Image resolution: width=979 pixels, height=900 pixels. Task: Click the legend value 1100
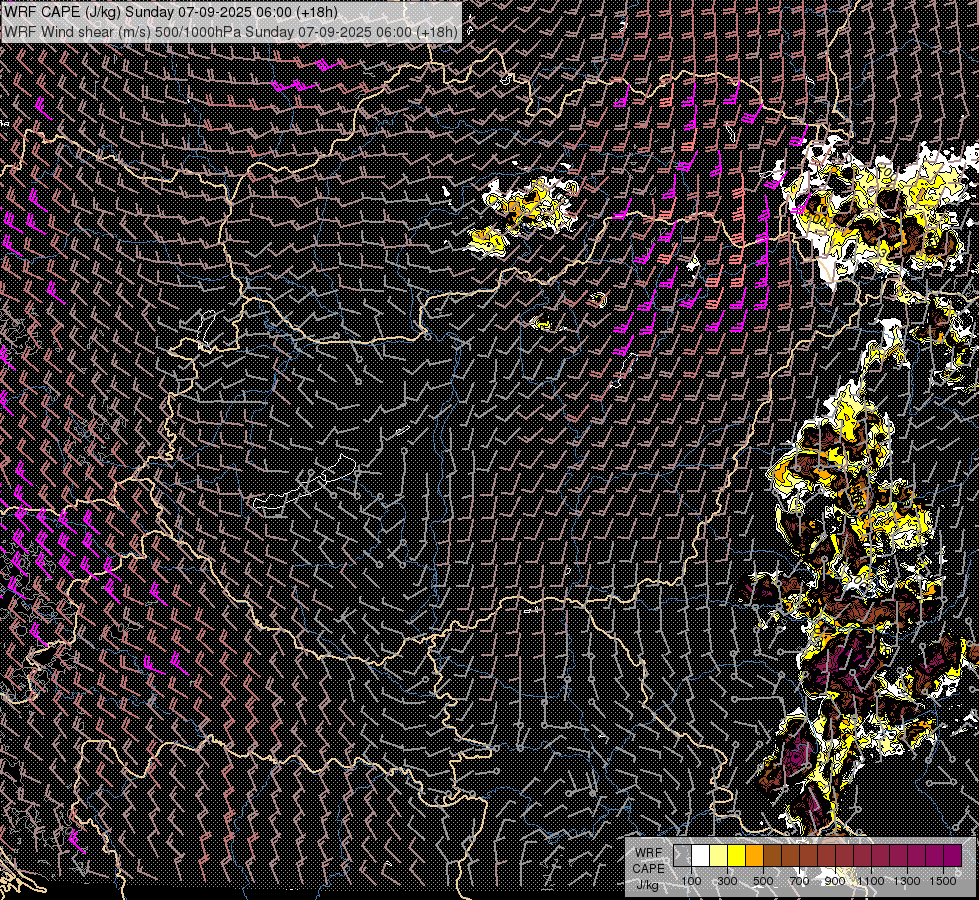870,881
